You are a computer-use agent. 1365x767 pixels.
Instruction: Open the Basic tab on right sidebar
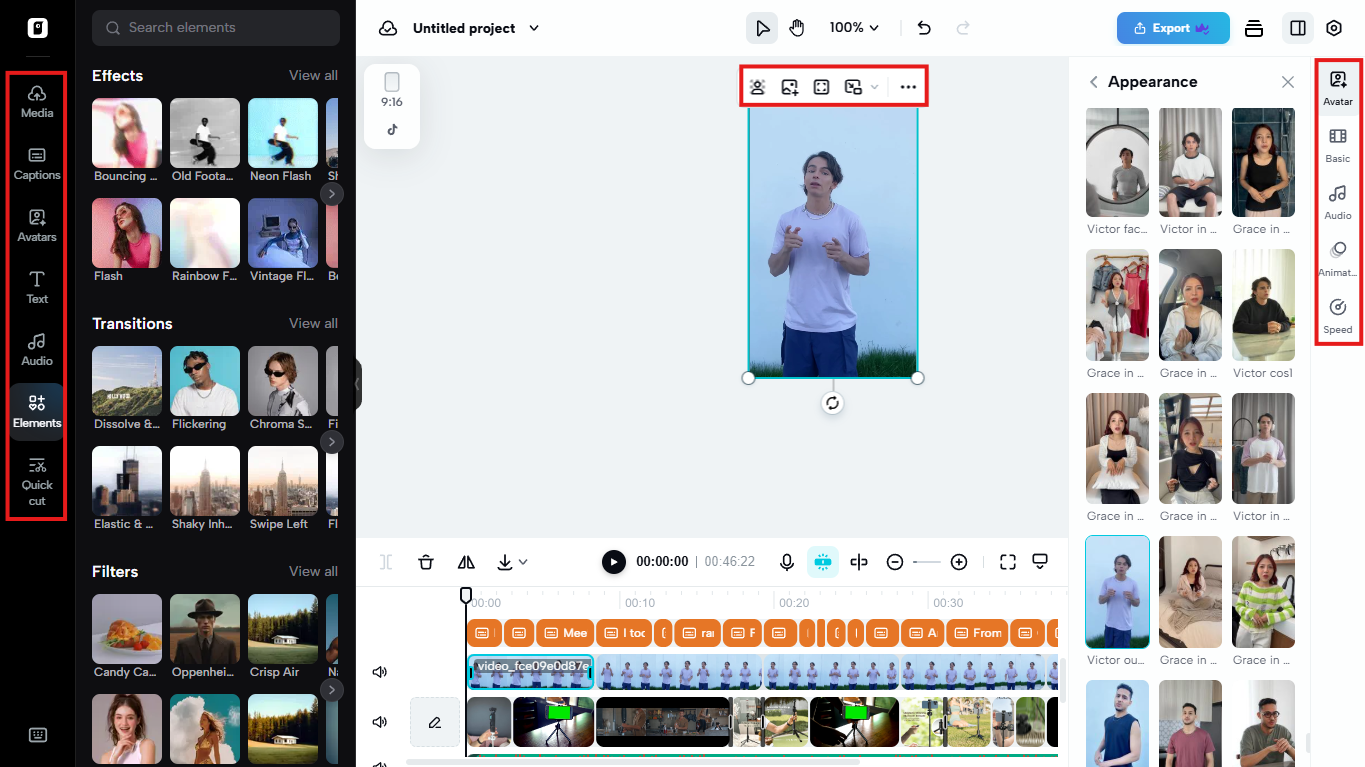(x=1337, y=143)
